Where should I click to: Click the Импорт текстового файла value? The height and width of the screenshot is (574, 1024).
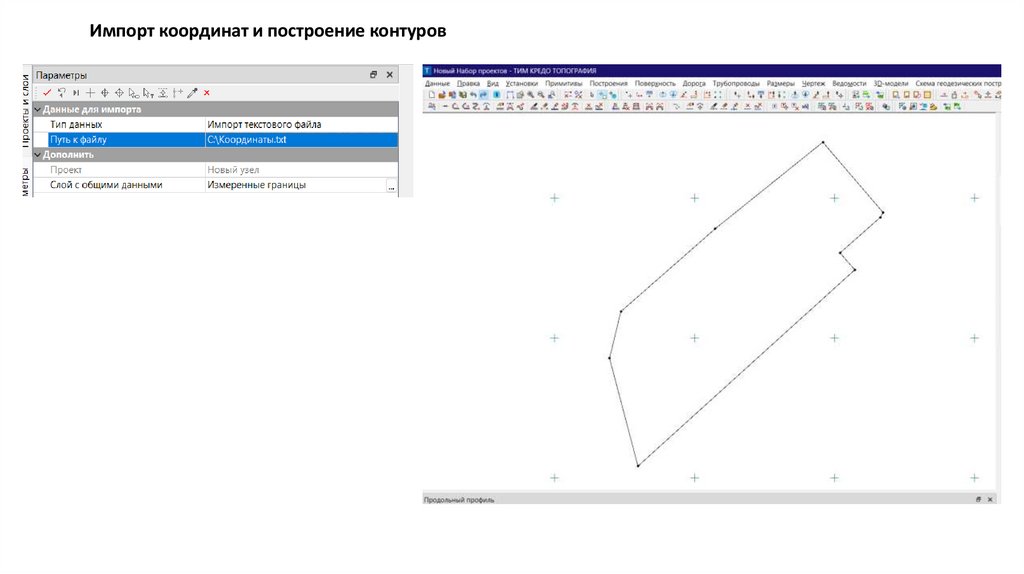coord(264,124)
